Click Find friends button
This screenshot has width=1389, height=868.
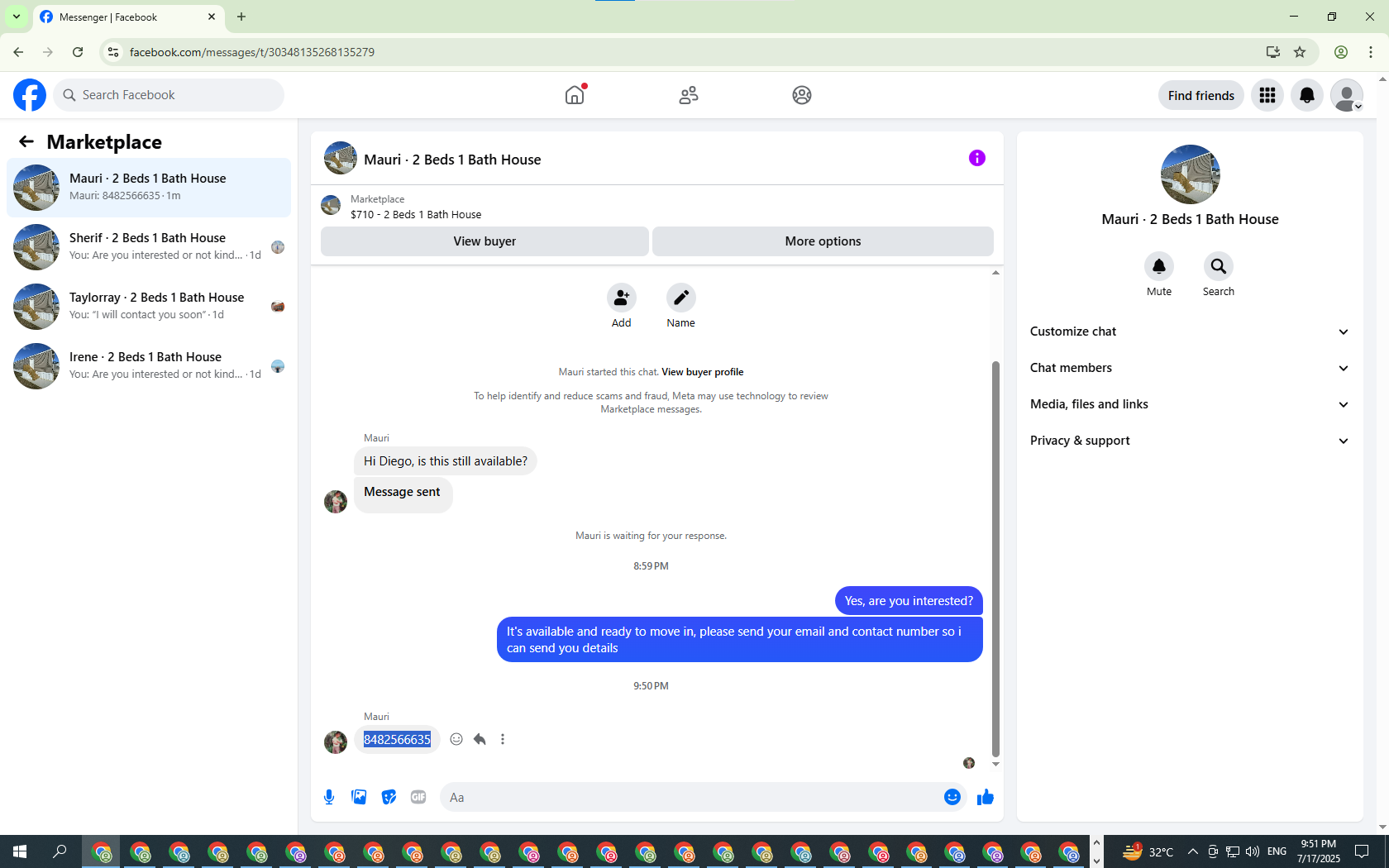coord(1200,95)
